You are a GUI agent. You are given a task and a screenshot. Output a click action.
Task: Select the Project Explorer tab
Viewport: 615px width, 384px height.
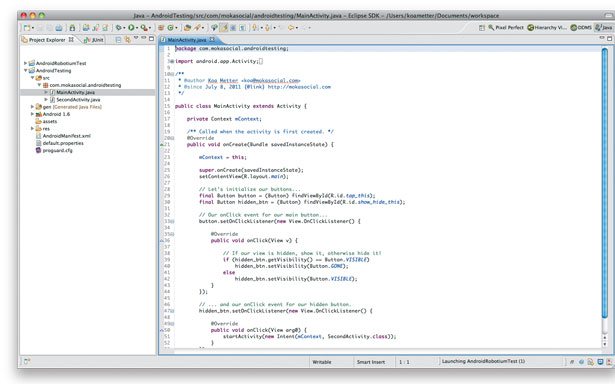(x=47, y=40)
